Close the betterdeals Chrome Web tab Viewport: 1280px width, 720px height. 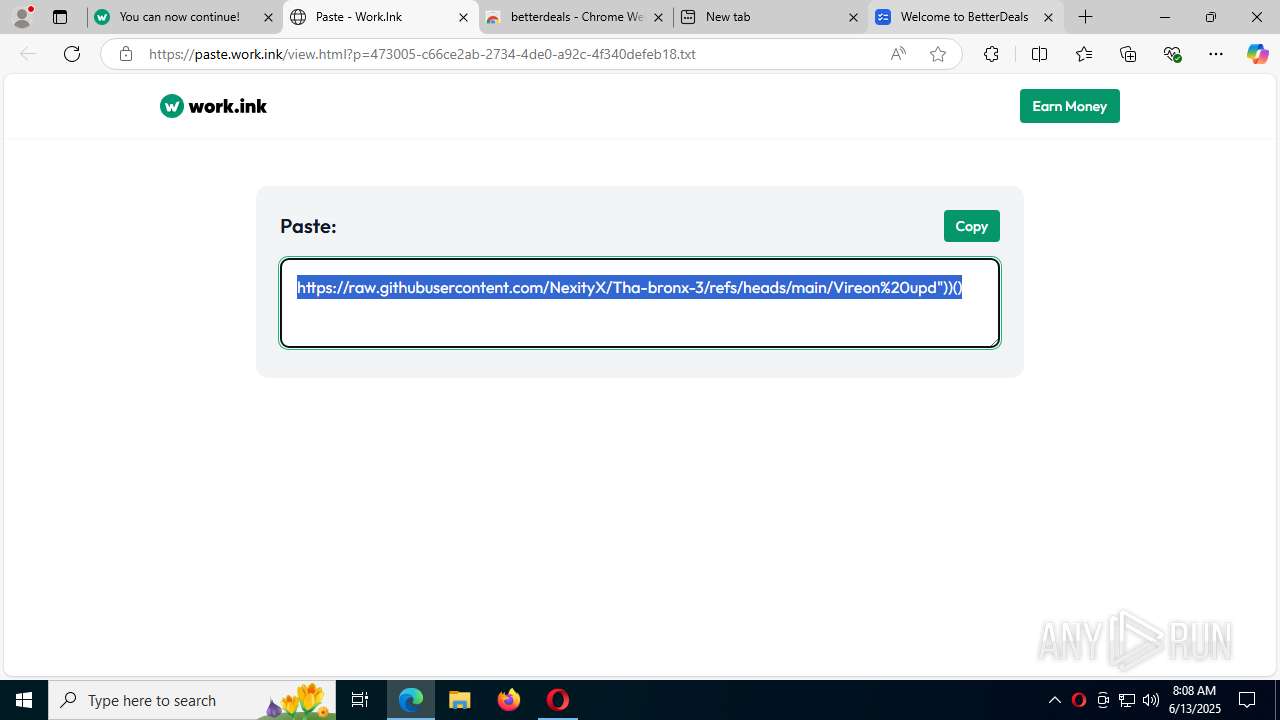(x=658, y=17)
